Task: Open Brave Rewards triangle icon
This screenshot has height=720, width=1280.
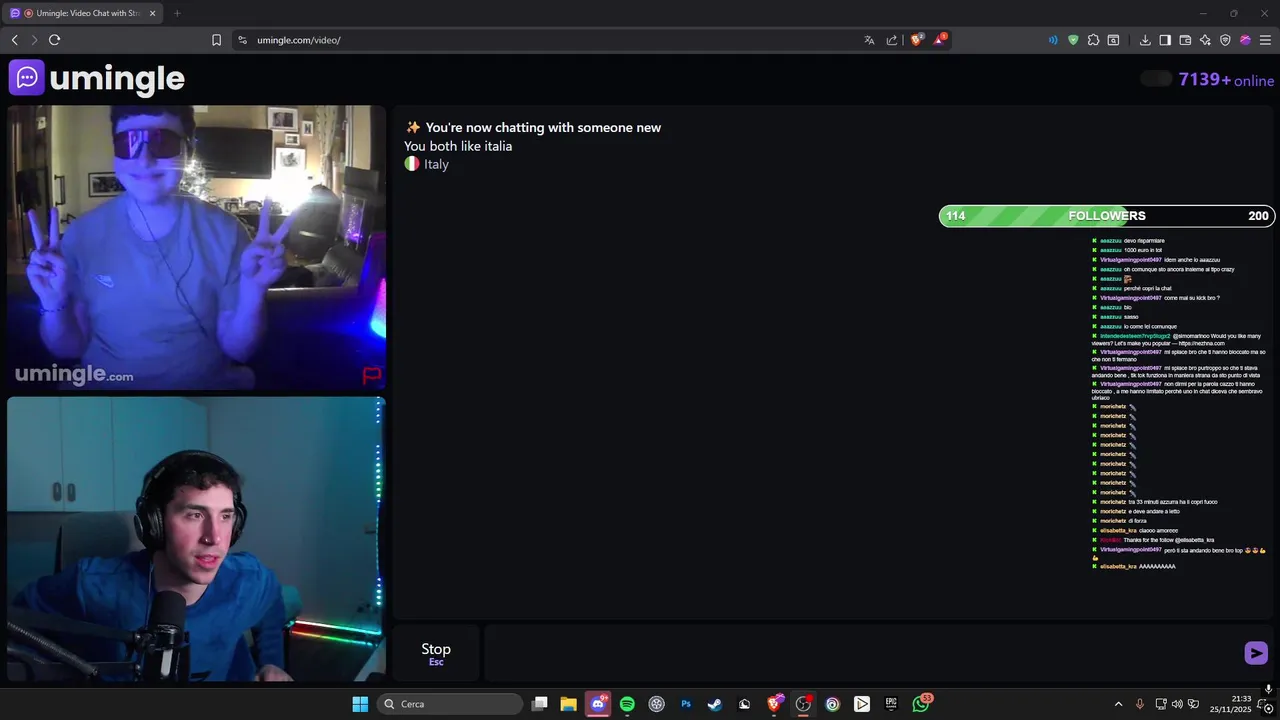Action: pyautogui.click(x=940, y=40)
